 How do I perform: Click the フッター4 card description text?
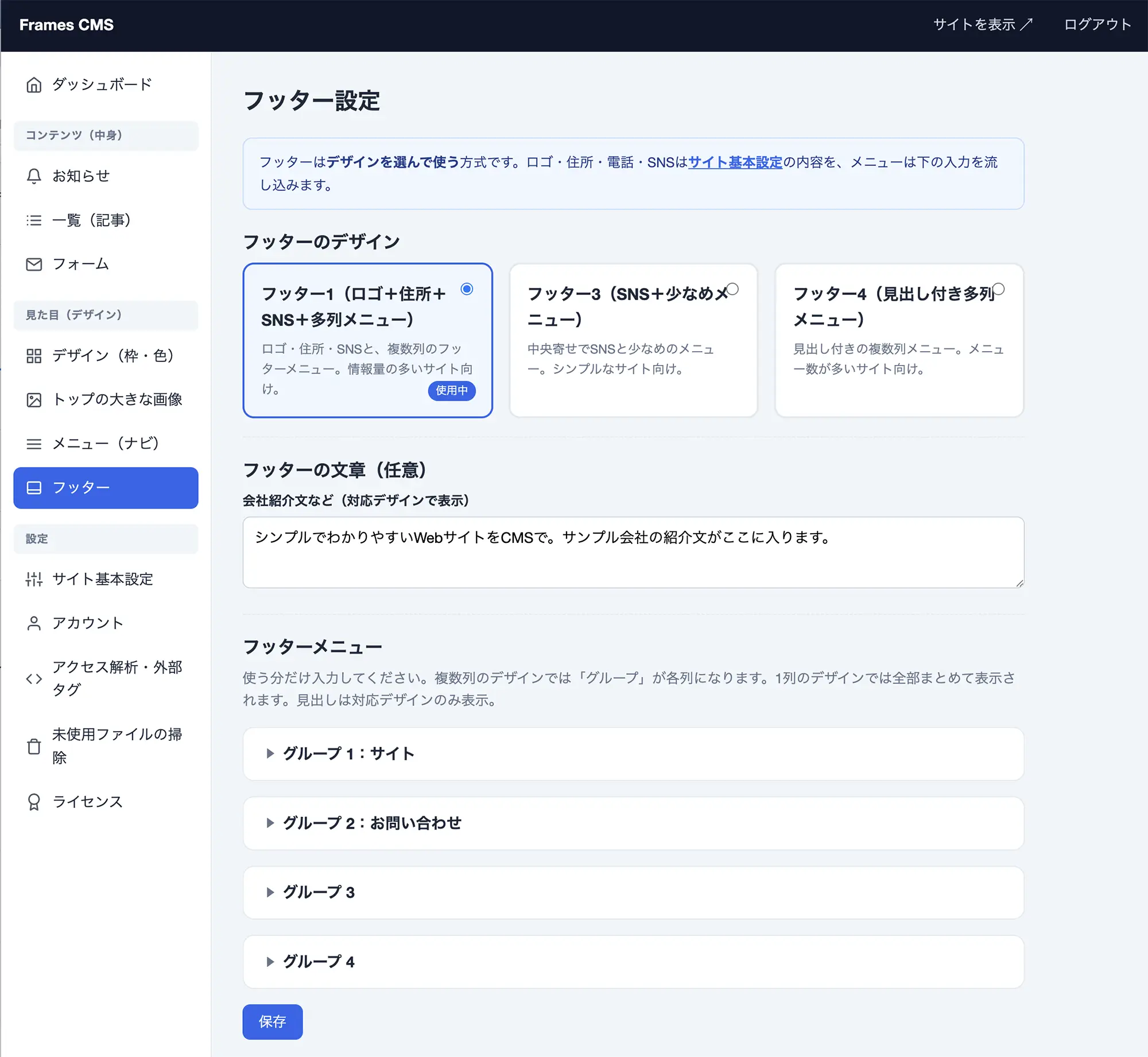coord(899,359)
